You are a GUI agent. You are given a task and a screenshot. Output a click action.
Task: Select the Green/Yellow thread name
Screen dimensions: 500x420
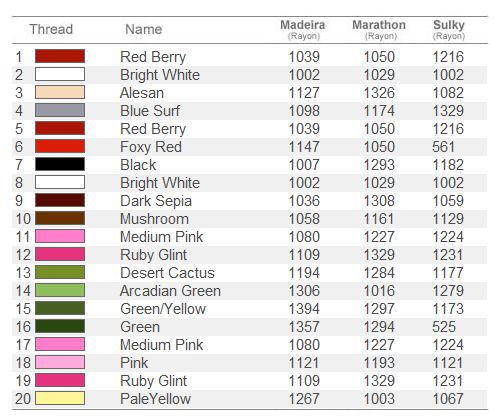pos(163,309)
